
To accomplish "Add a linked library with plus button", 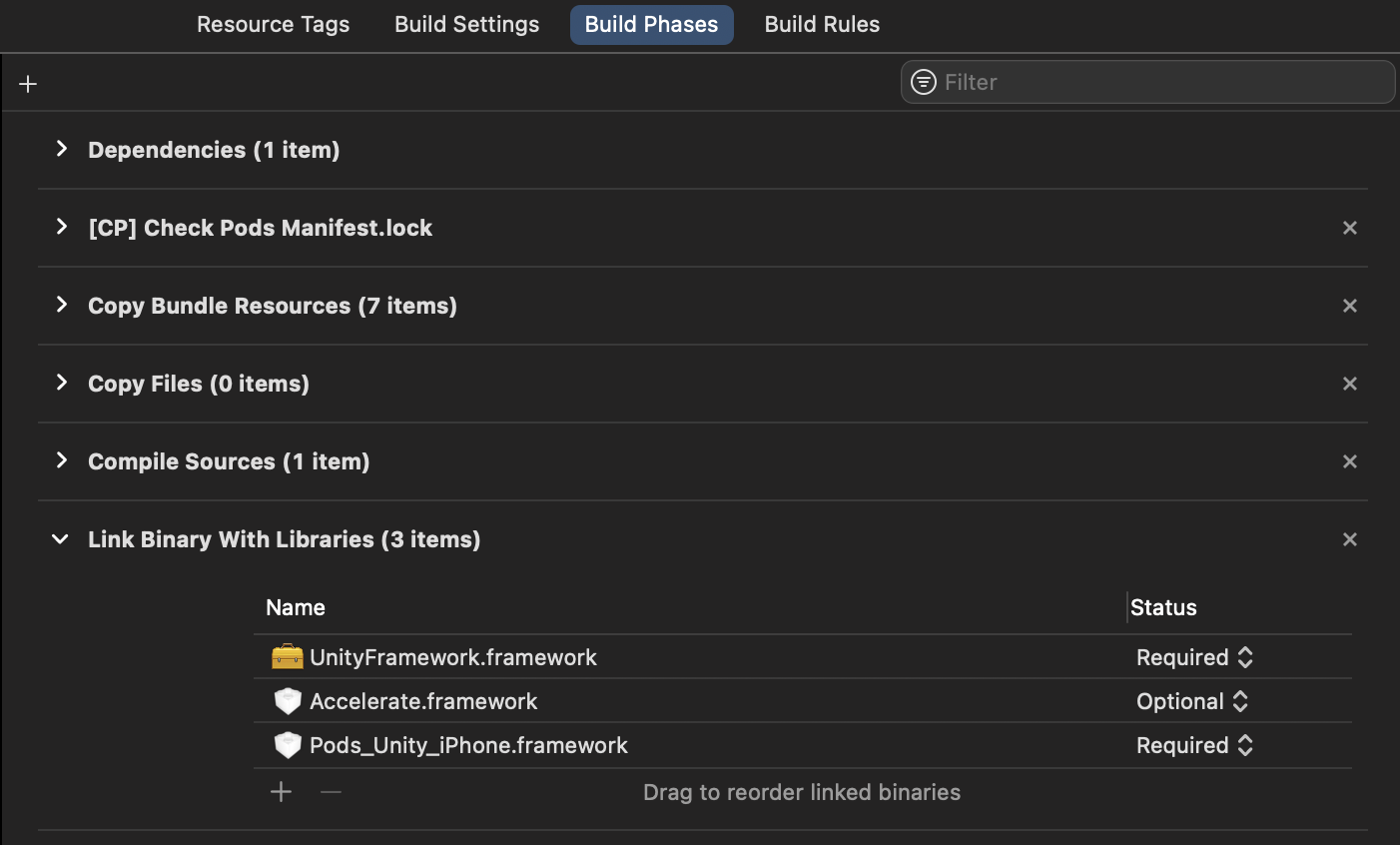I will click(x=282, y=792).
